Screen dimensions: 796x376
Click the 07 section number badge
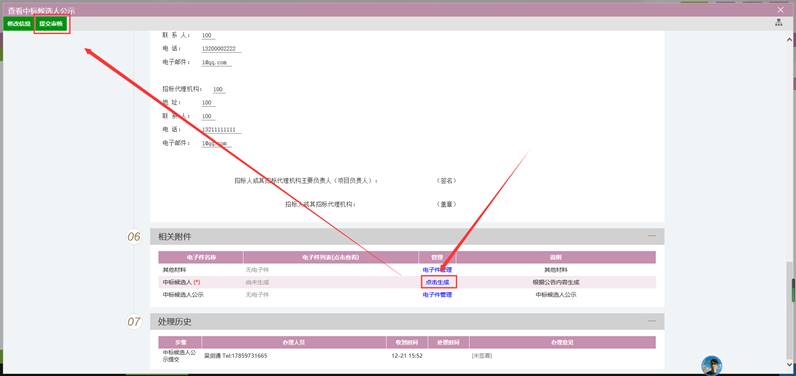134,322
